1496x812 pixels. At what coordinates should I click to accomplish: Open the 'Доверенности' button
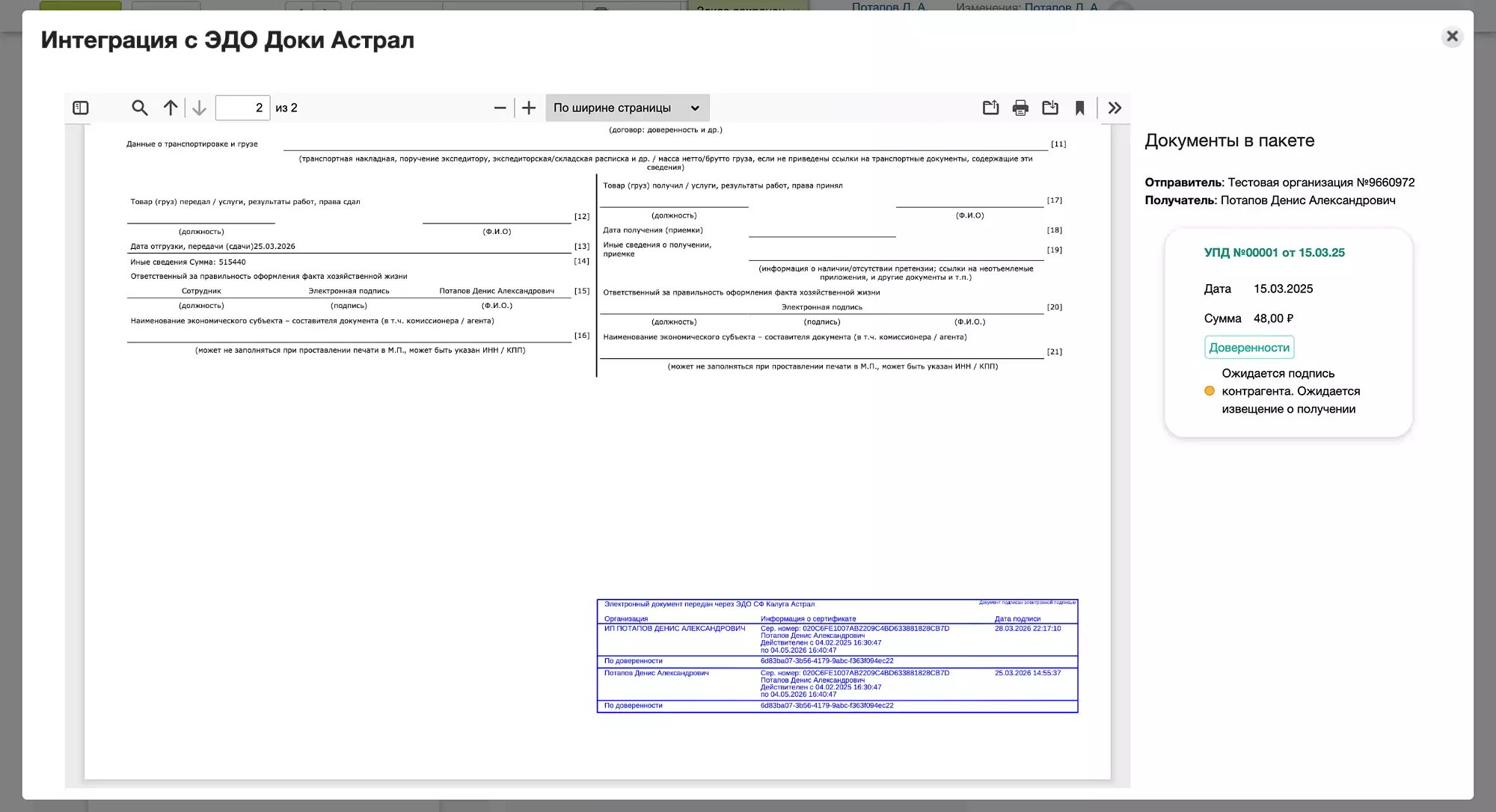pyautogui.click(x=1248, y=348)
